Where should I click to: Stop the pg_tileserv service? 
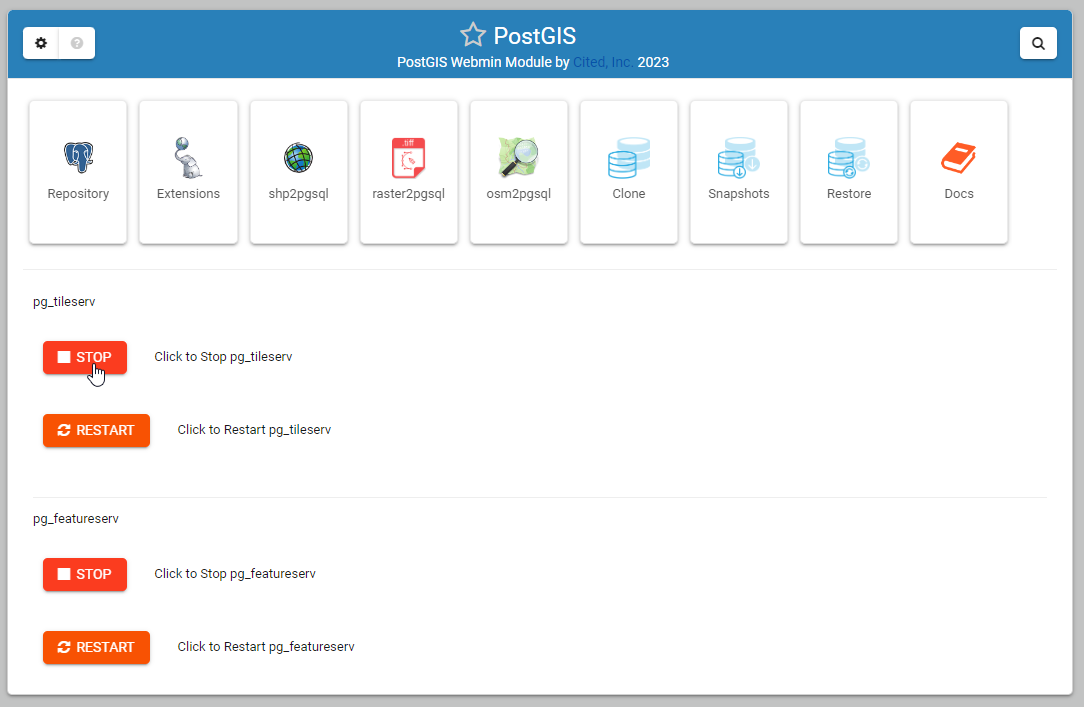pos(85,357)
